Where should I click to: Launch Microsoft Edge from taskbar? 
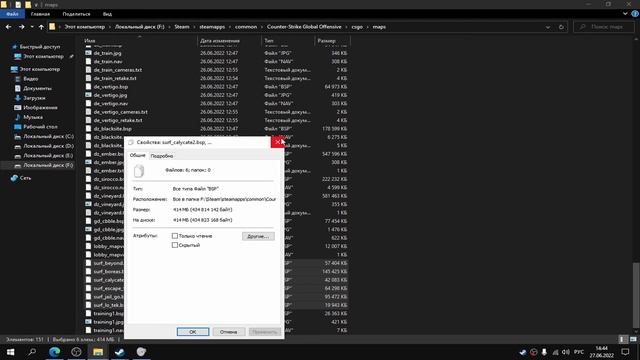(54, 352)
